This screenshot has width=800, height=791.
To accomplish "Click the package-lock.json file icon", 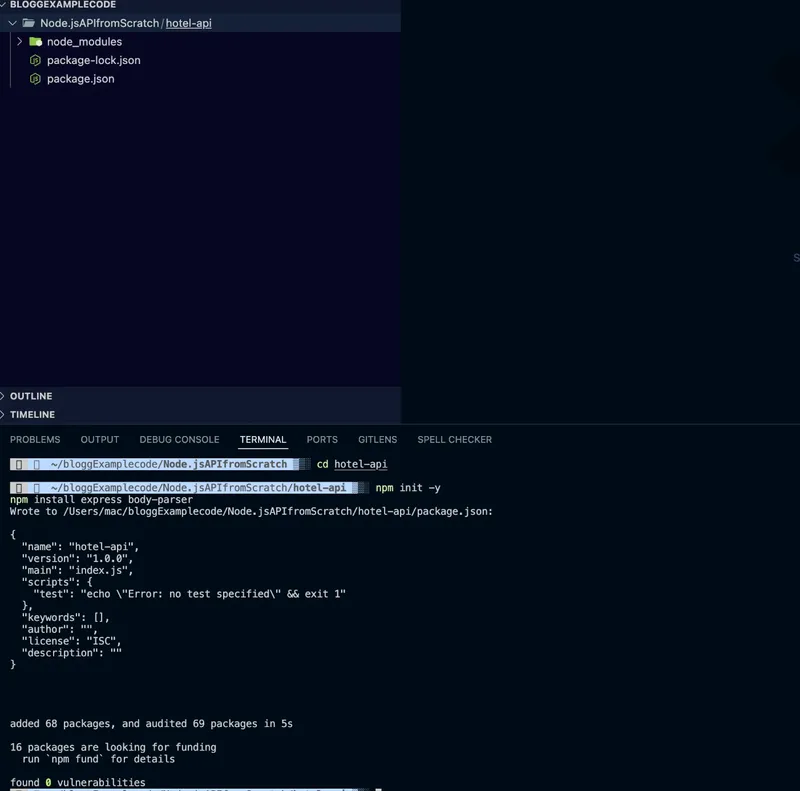I will click(x=33, y=60).
